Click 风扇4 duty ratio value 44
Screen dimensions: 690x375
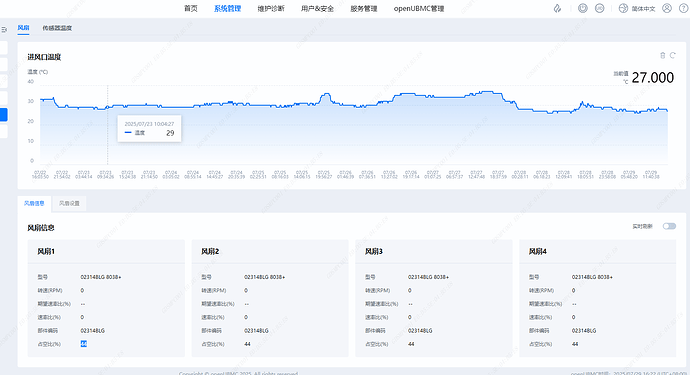[x=575, y=344]
